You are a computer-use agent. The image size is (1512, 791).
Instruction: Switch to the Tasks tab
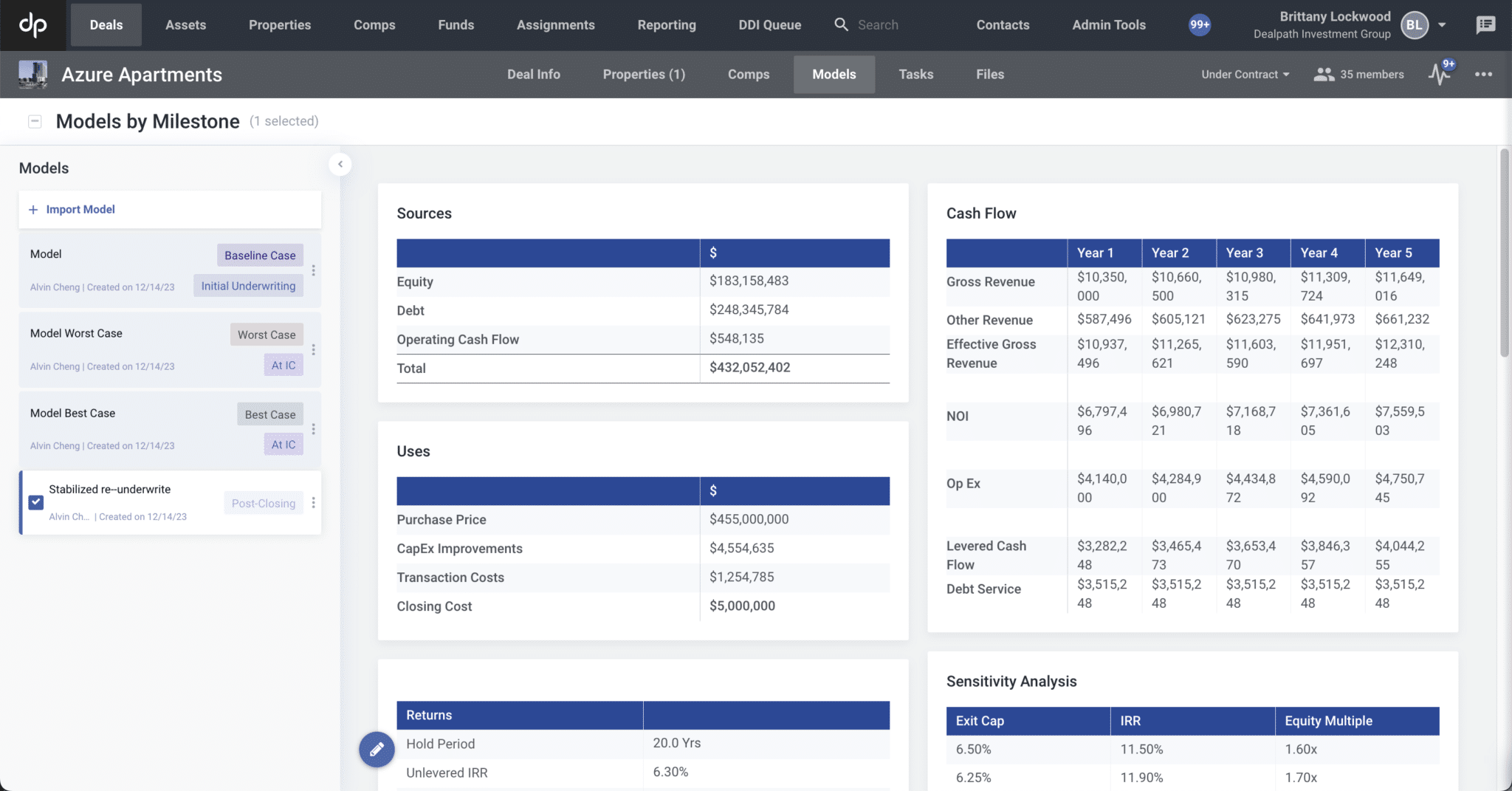915,74
